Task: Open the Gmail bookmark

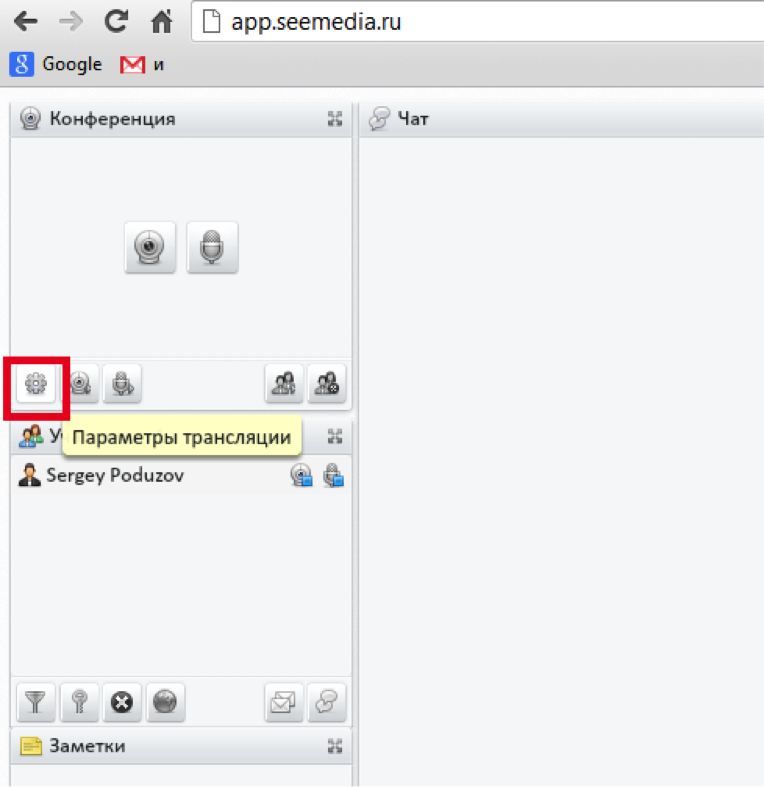Action: [x=142, y=64]
